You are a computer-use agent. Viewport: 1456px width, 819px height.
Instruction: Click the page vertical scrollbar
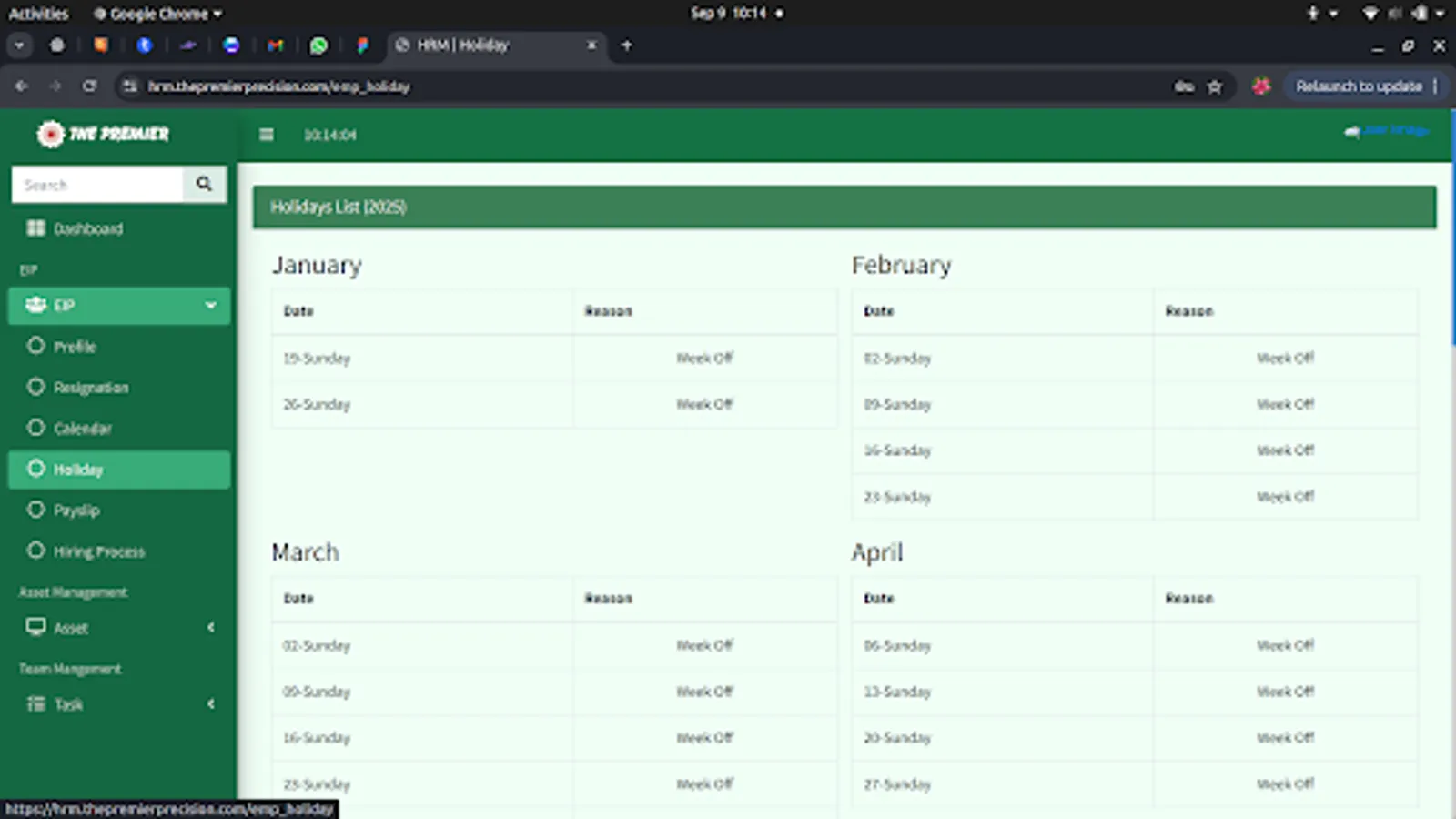click(x=1452, y=227)
